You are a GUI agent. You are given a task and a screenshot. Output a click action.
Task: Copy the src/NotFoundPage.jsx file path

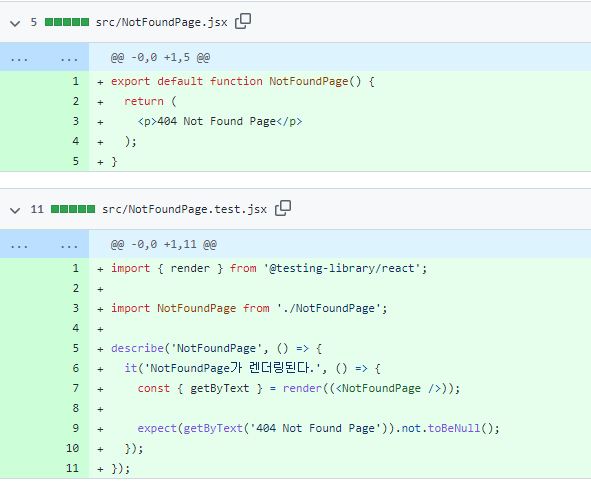pos(243,21)
